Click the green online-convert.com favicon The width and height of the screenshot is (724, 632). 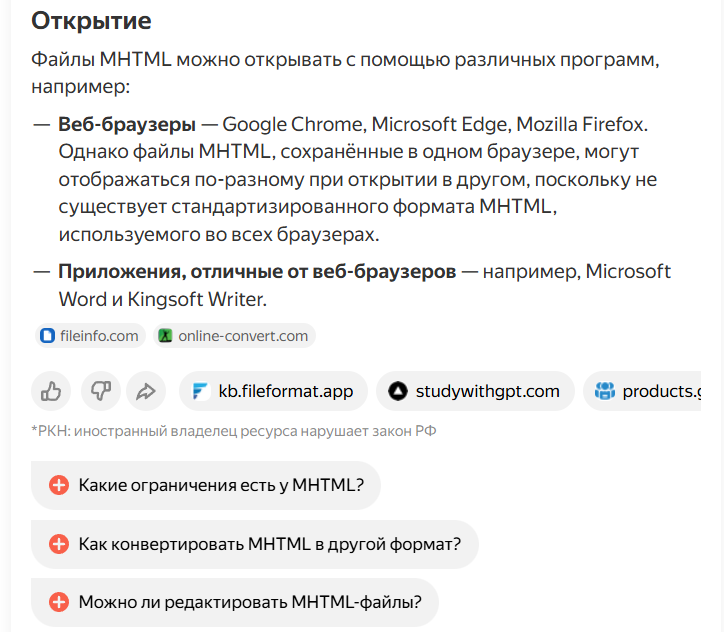[166, 336]
